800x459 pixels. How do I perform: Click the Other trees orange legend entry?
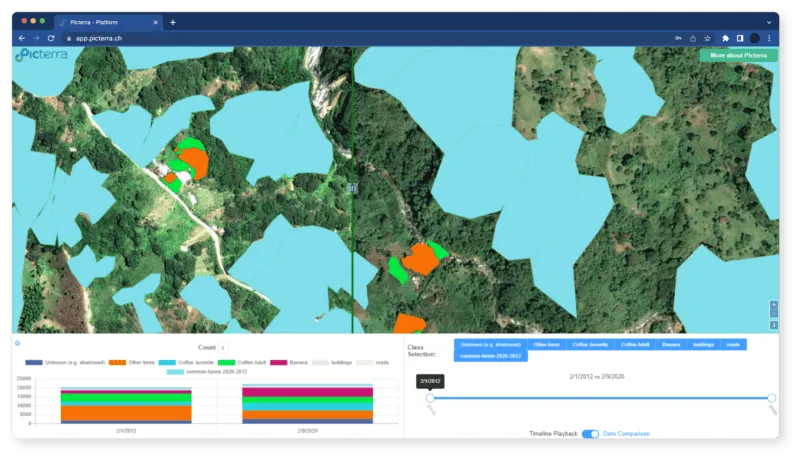(132, 363)
